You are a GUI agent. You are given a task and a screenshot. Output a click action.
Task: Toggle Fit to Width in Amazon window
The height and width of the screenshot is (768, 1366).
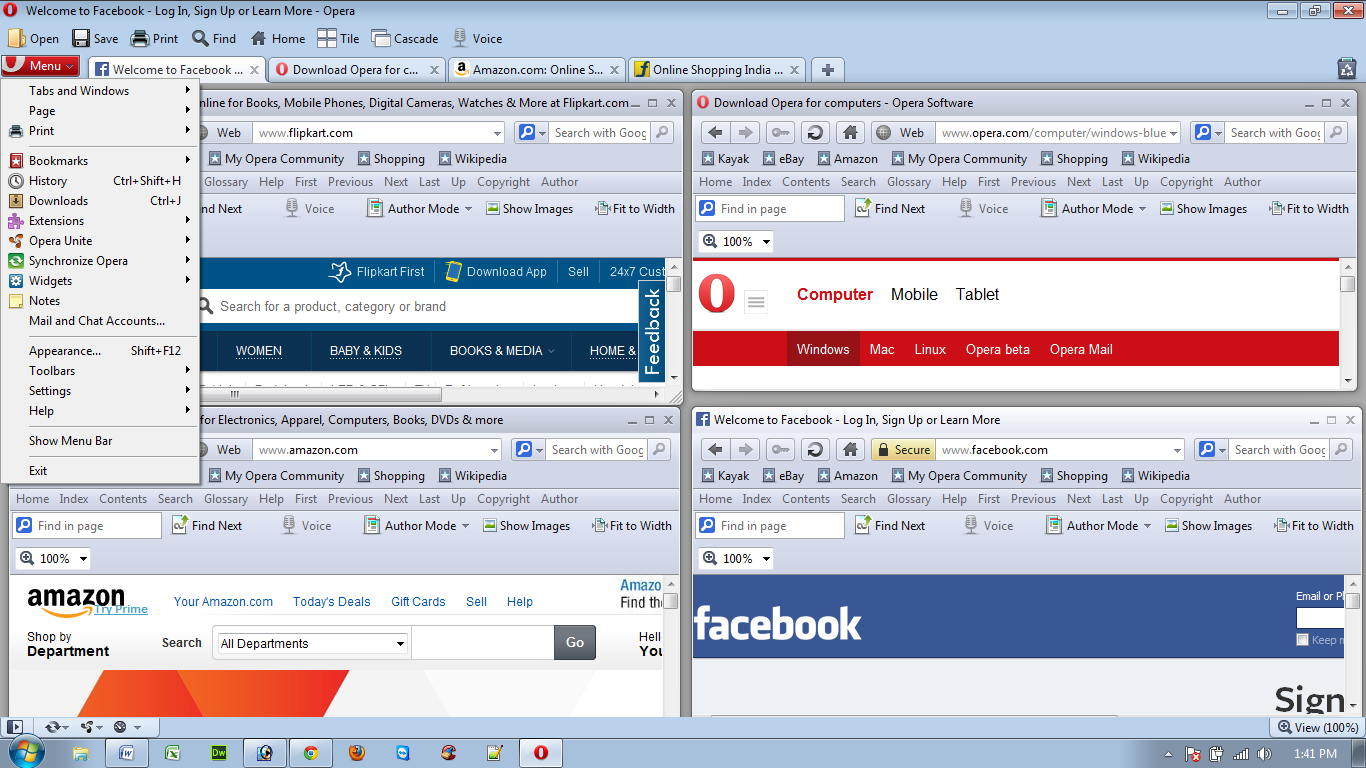coord(631,525)
